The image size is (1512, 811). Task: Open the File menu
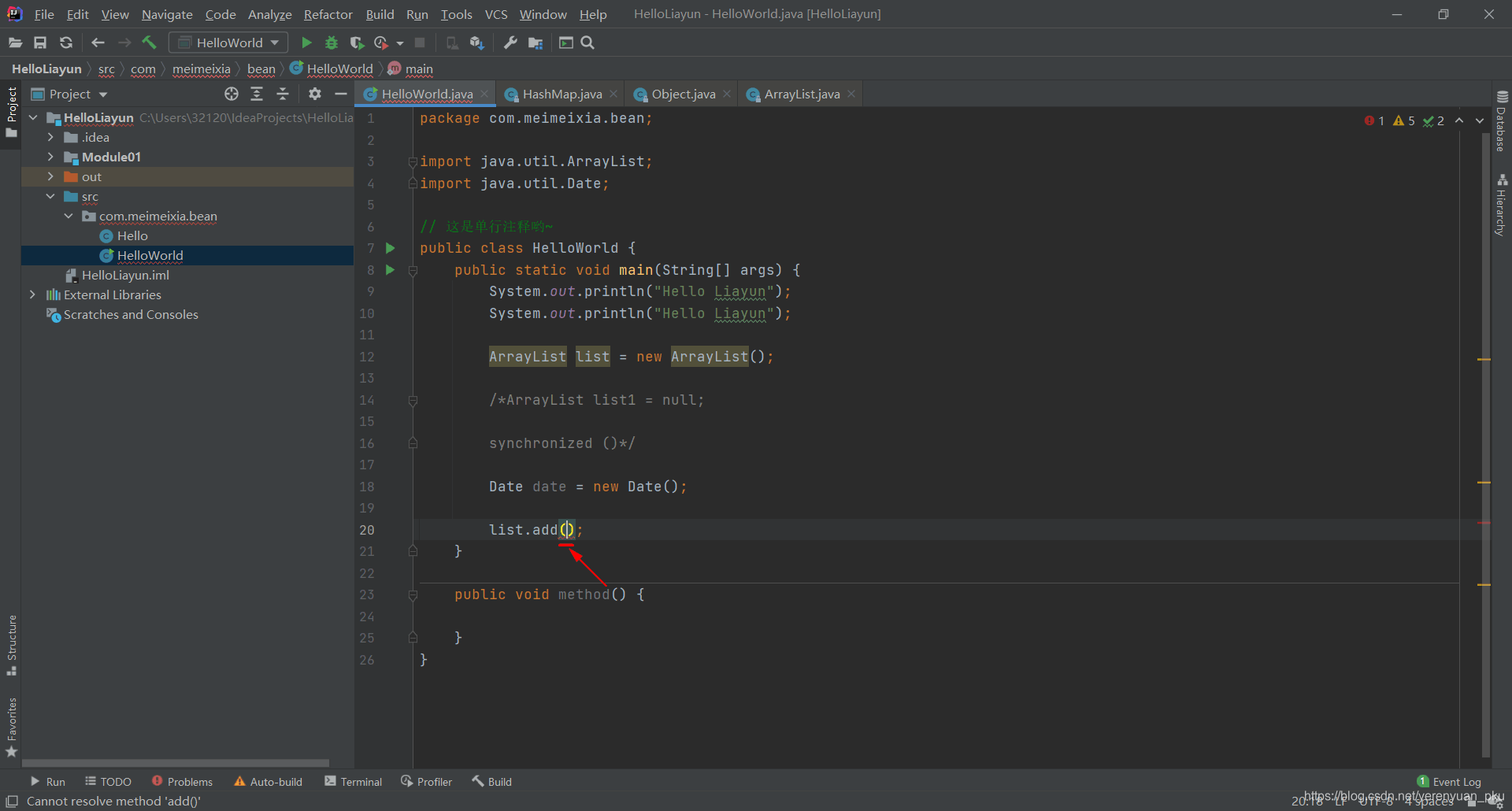tap(44, 14)
